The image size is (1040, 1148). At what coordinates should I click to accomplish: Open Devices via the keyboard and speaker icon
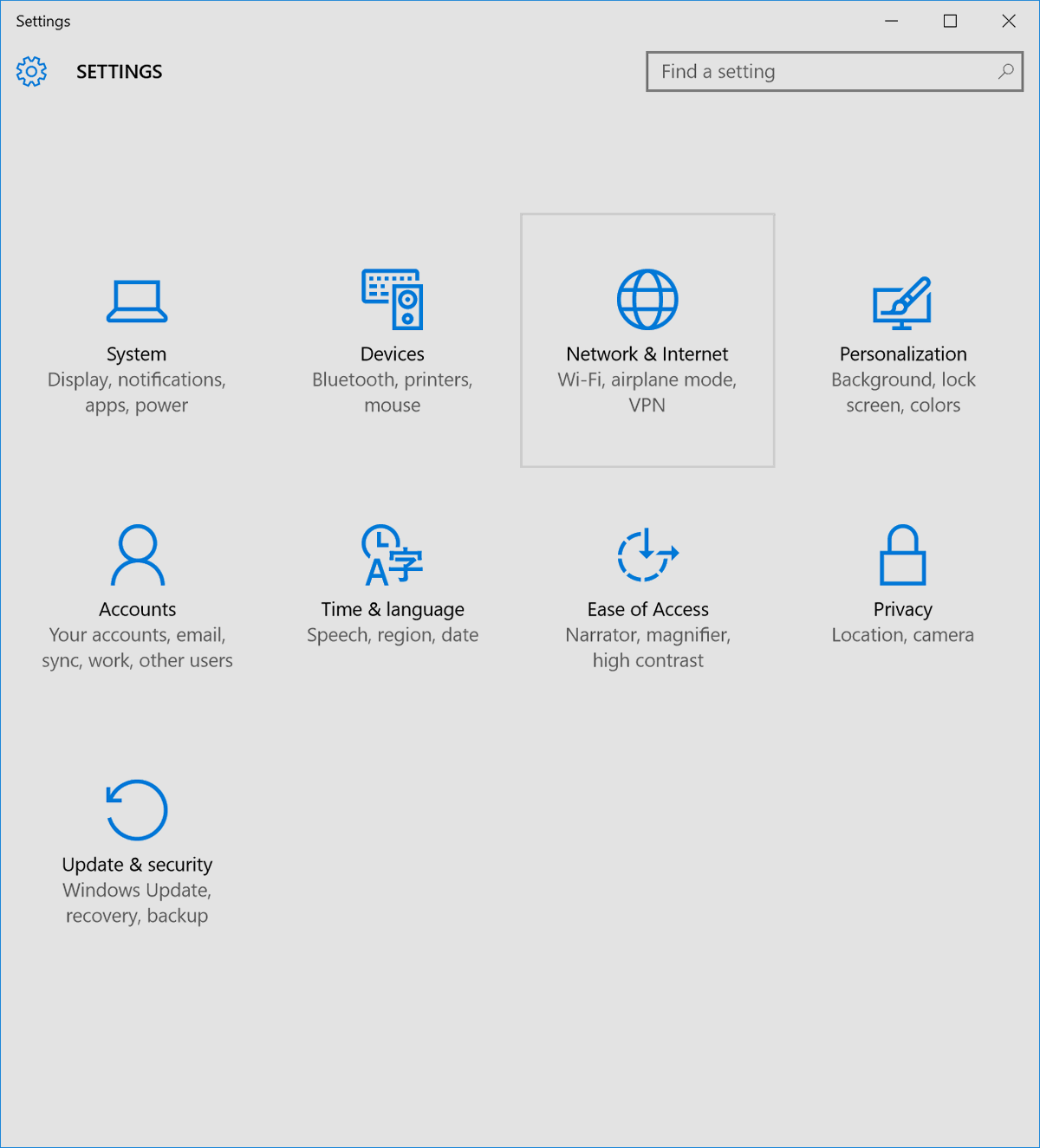393,299
